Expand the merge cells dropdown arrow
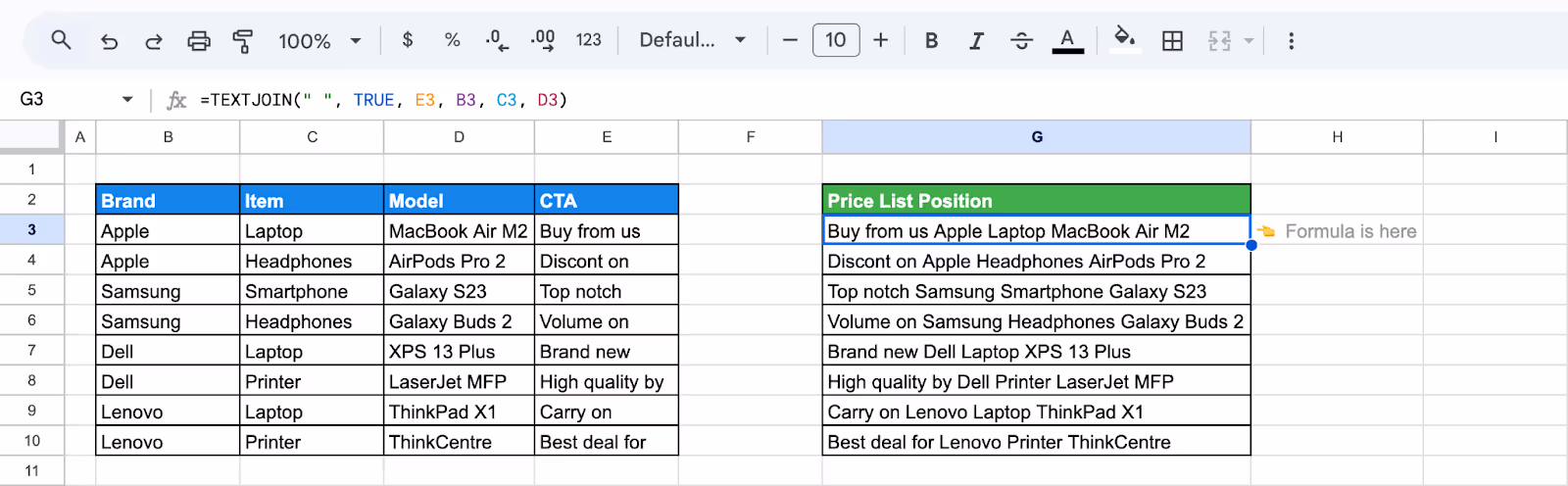Image resolution: width=1568 pixels, height=486 pixels. (x=1249, y=41)
